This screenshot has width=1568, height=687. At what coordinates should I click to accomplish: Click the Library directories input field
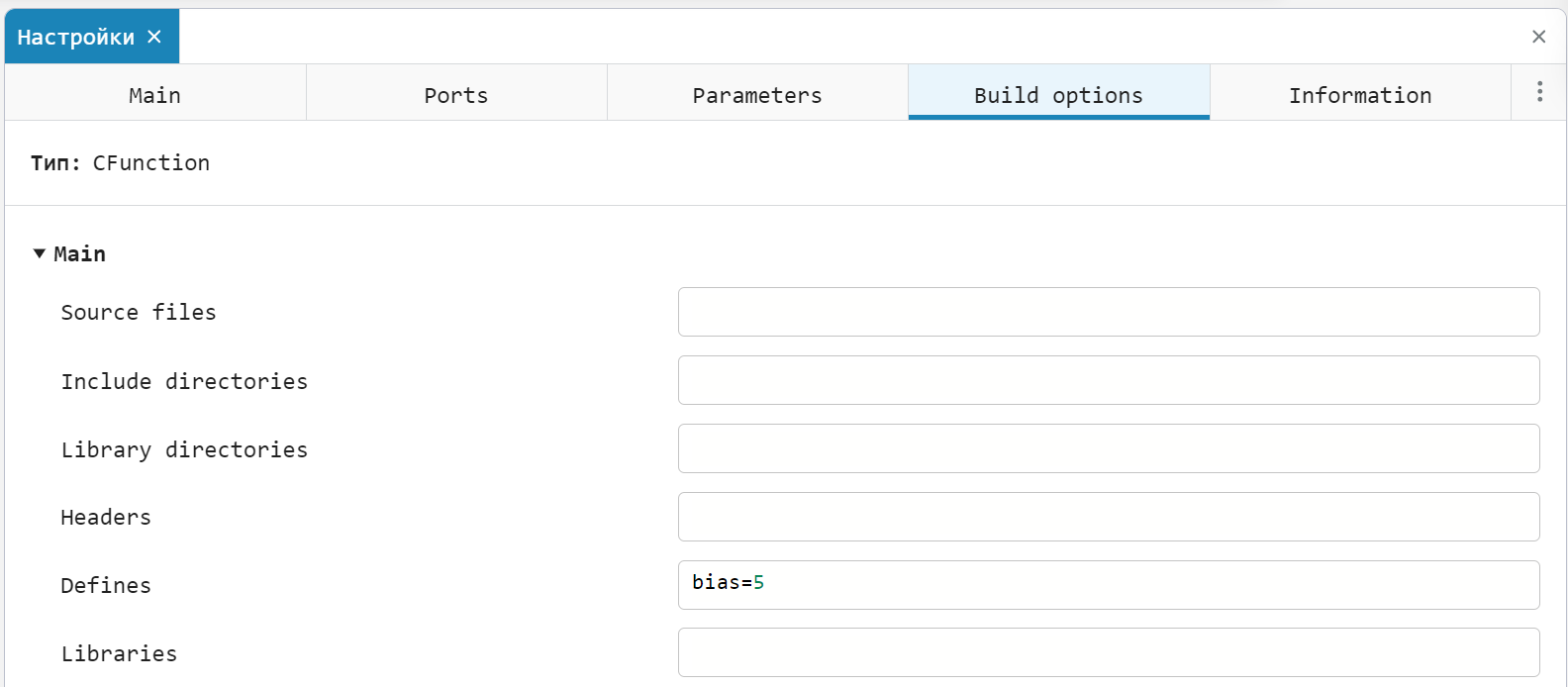click(x=1108, y=448)
